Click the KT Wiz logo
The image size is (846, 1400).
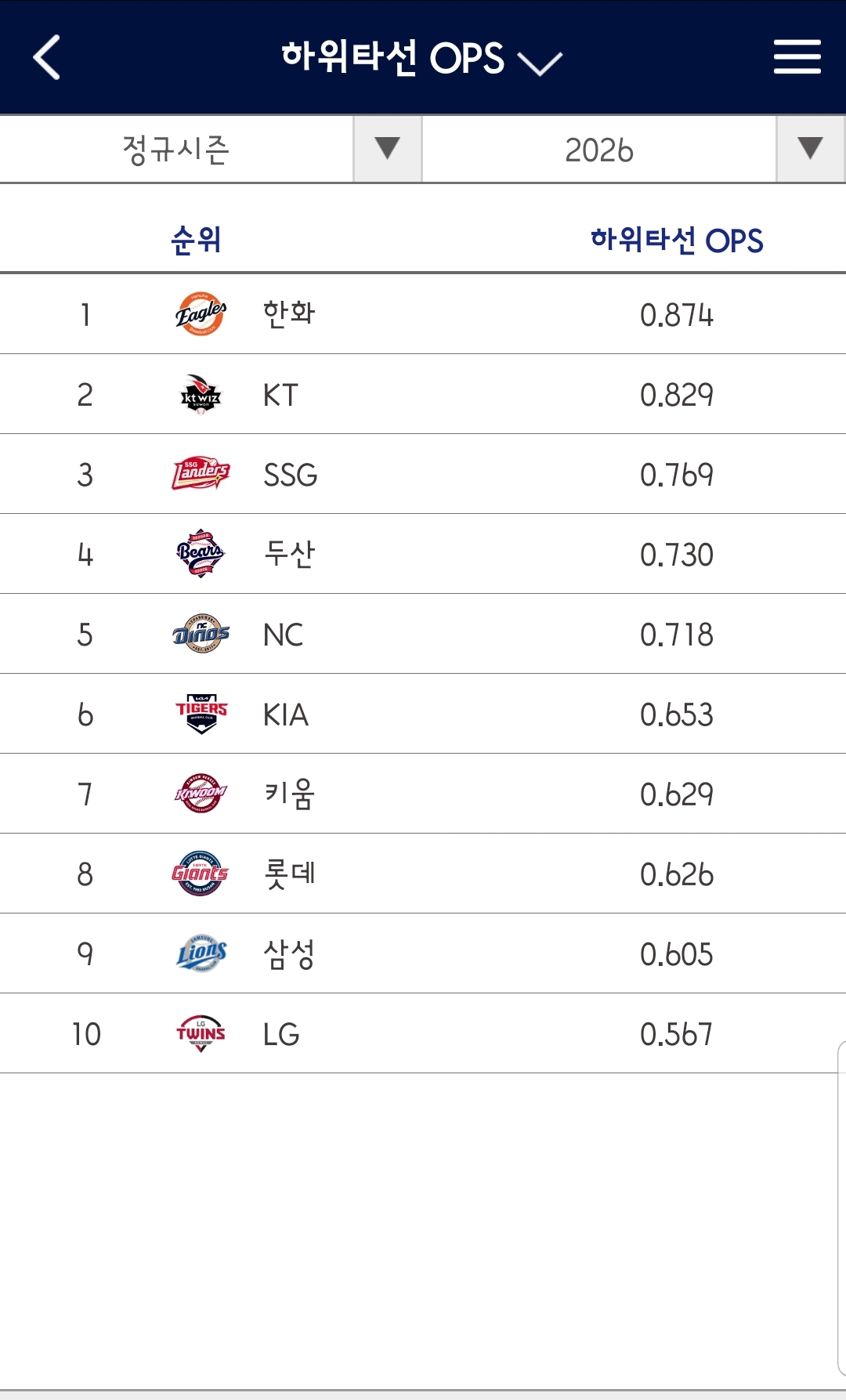pyautogui.click(x=201, y=395)
